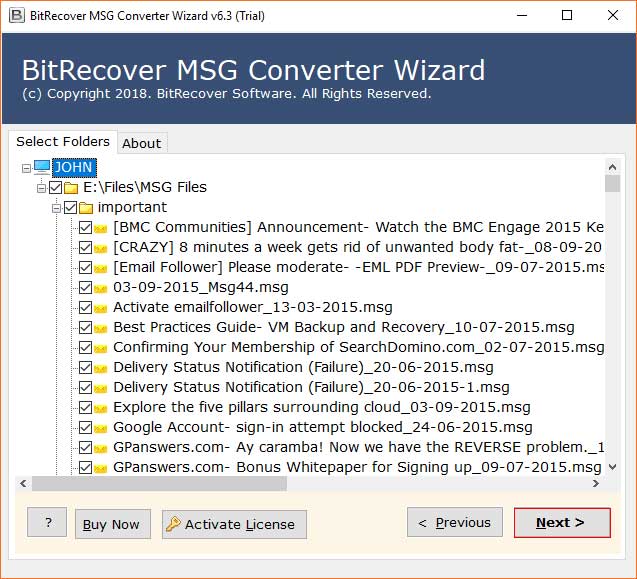637x579 pixels.
Task: Switch to the Select Folders tab
Action: click(x=63, y=142)
